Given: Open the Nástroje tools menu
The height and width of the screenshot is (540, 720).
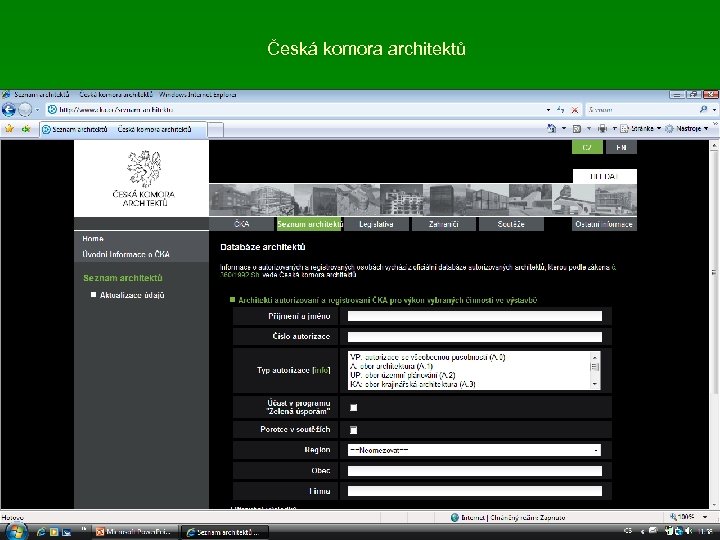Looking at the screenshot, I should pos(686,129).
